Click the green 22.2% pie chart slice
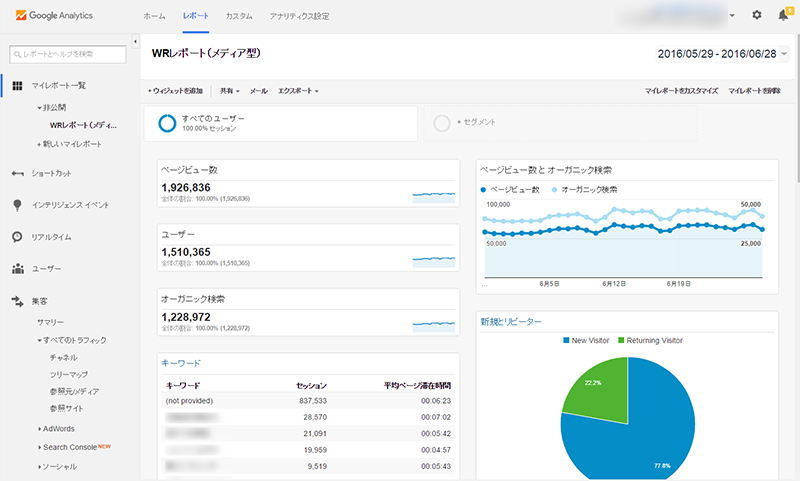800x481 pixels. (x=602, y=393)
